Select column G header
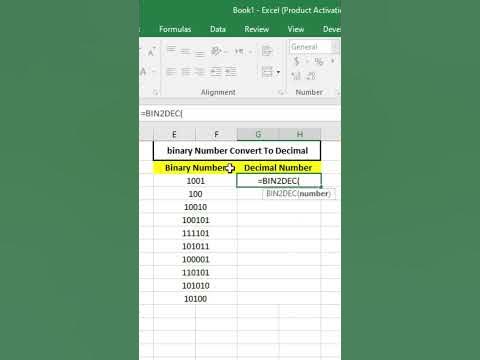Viewport: 480px width, 360px height. [258, 134]
